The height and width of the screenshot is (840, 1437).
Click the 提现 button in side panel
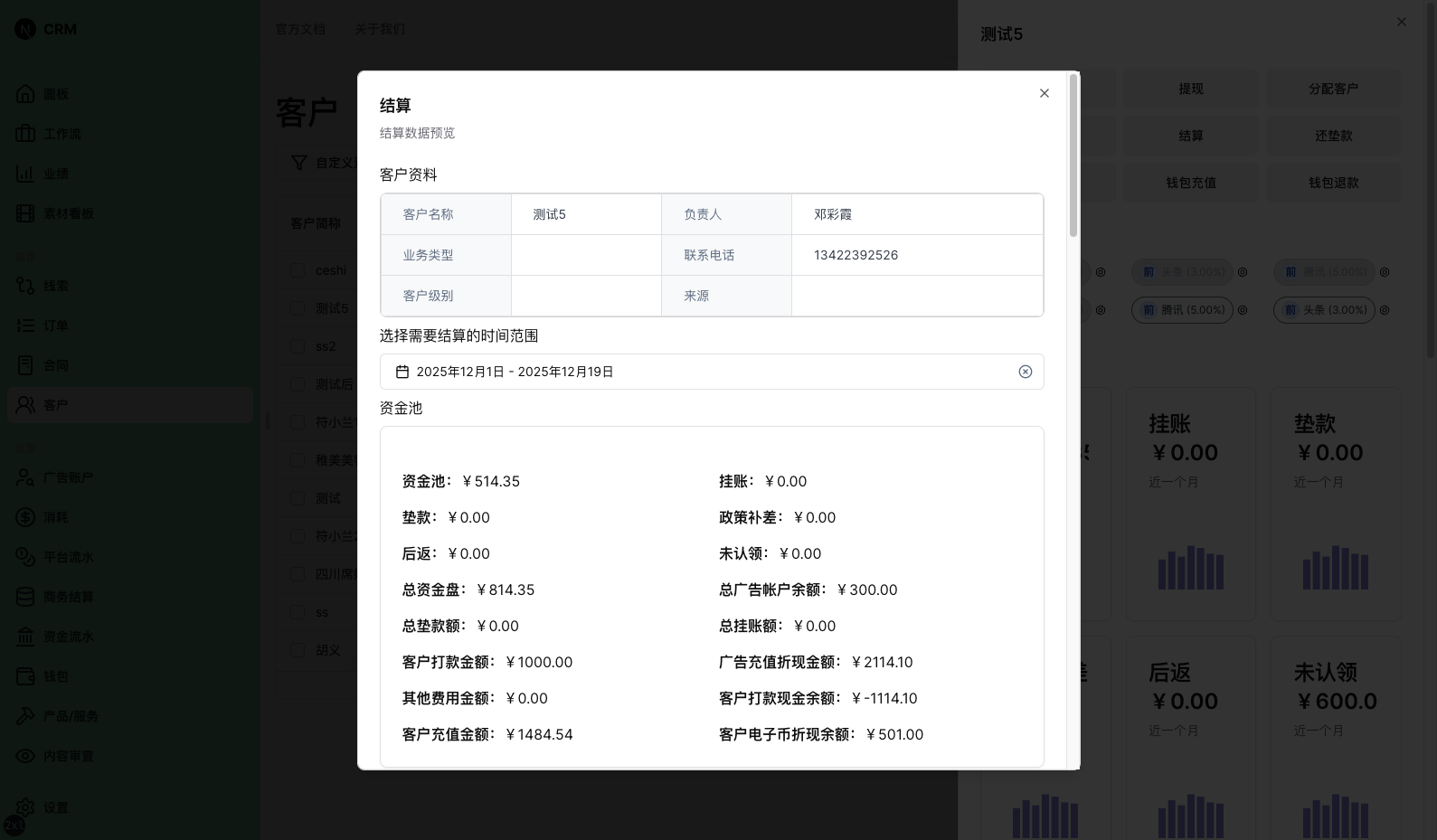1191,89
